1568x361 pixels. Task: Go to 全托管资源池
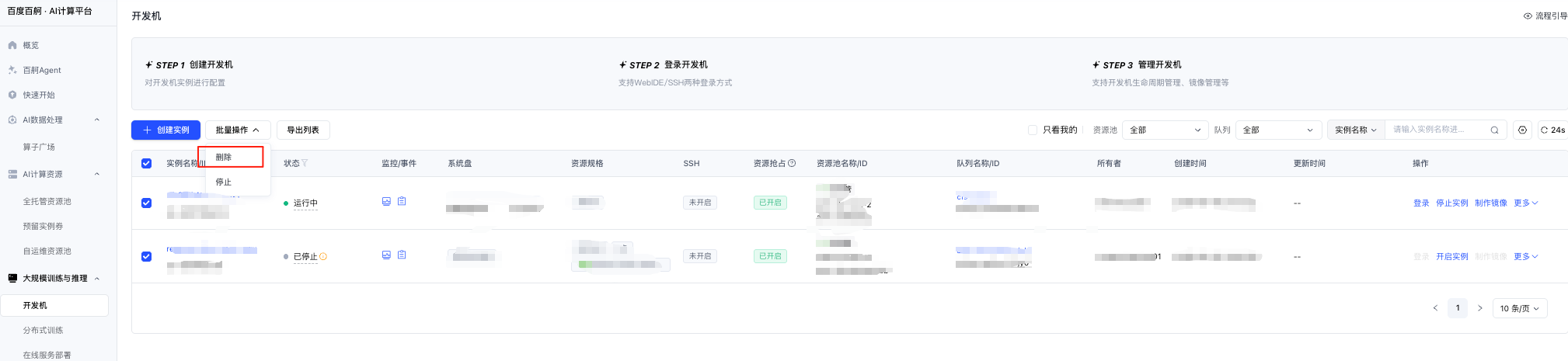(47, 201)
